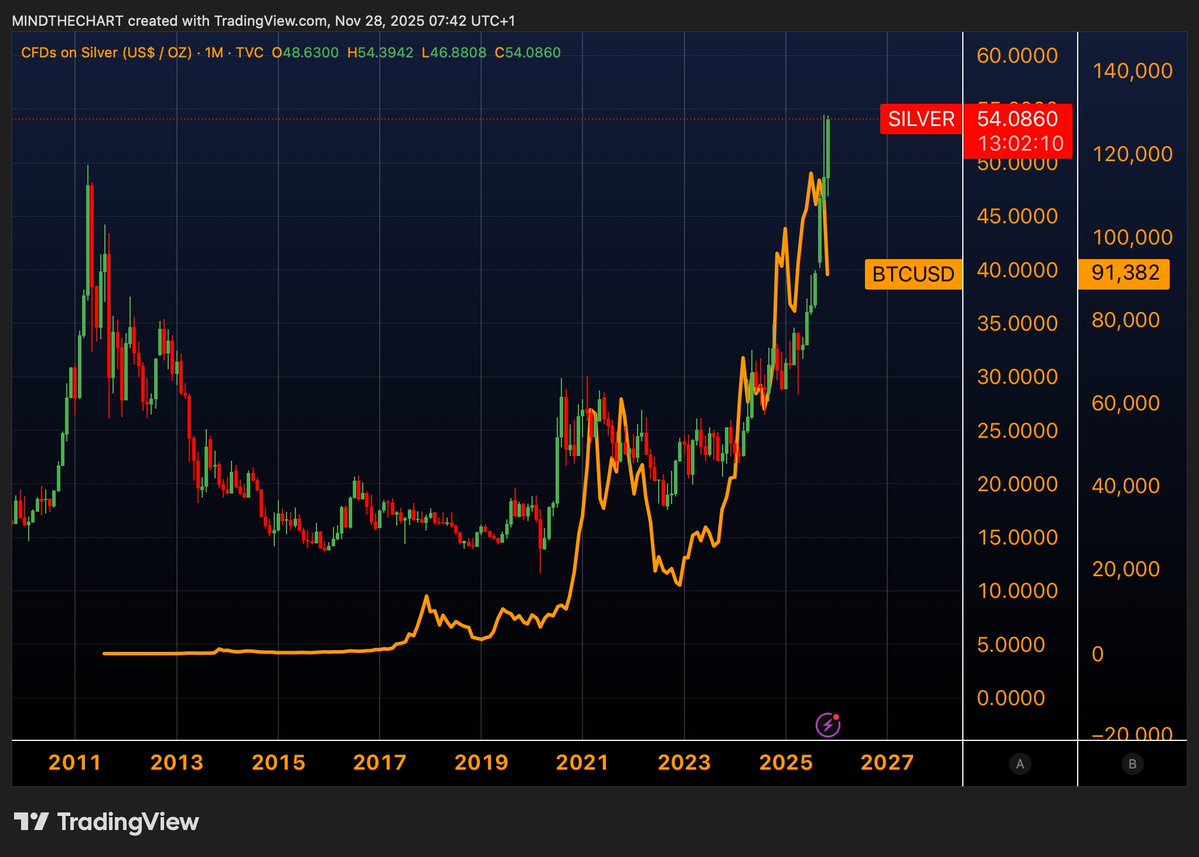Click the 15.0000 silver scale value
This screenshot has height=857, width=1199.
click(1018, 537)
